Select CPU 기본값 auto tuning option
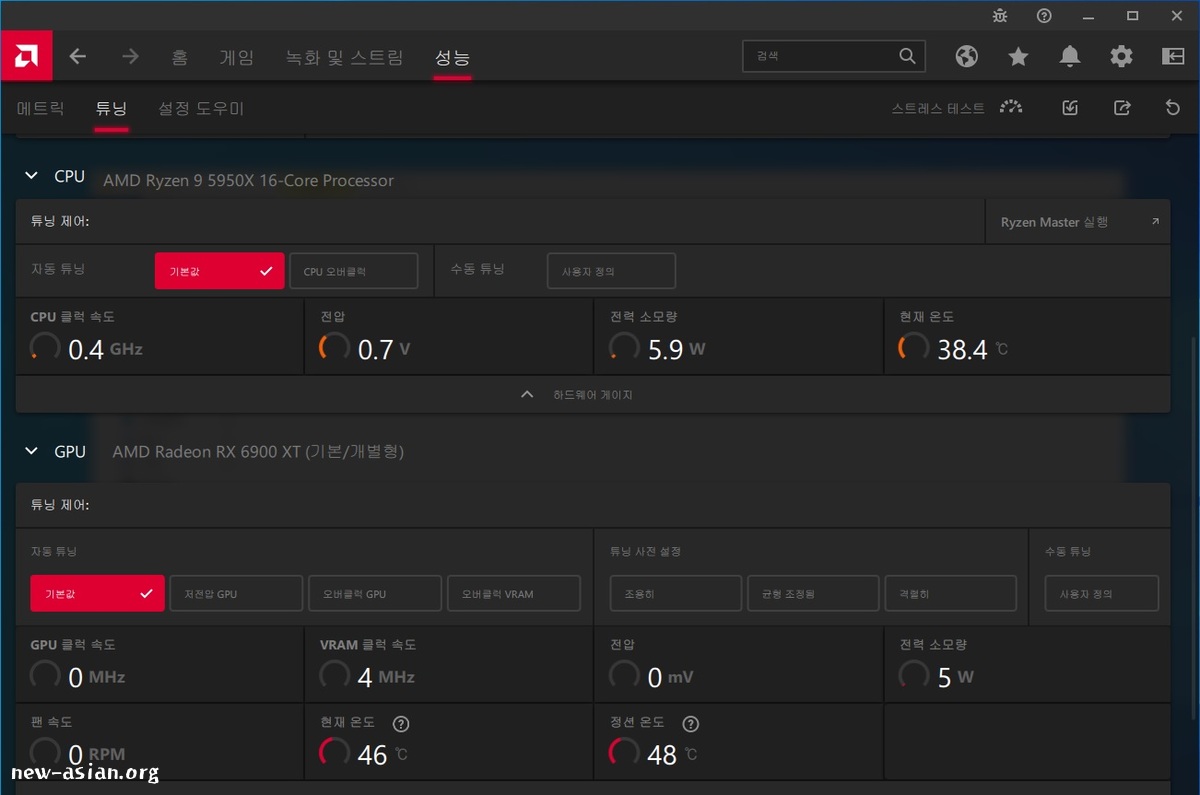 click(220, 271)
